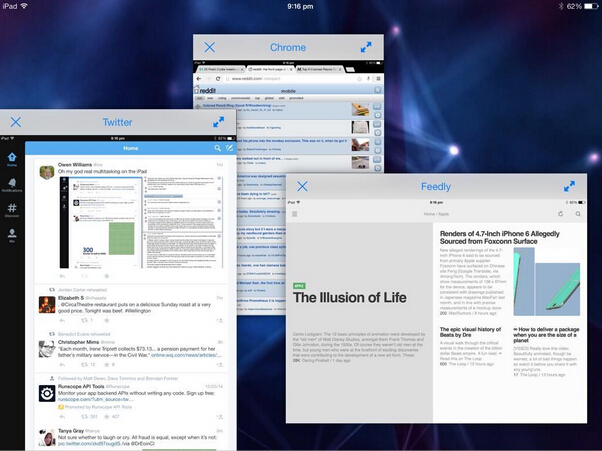The height and width of the screenshot is (451, 602).
Task: Expand the Twitter window to full screen
Action: point(218,122)
